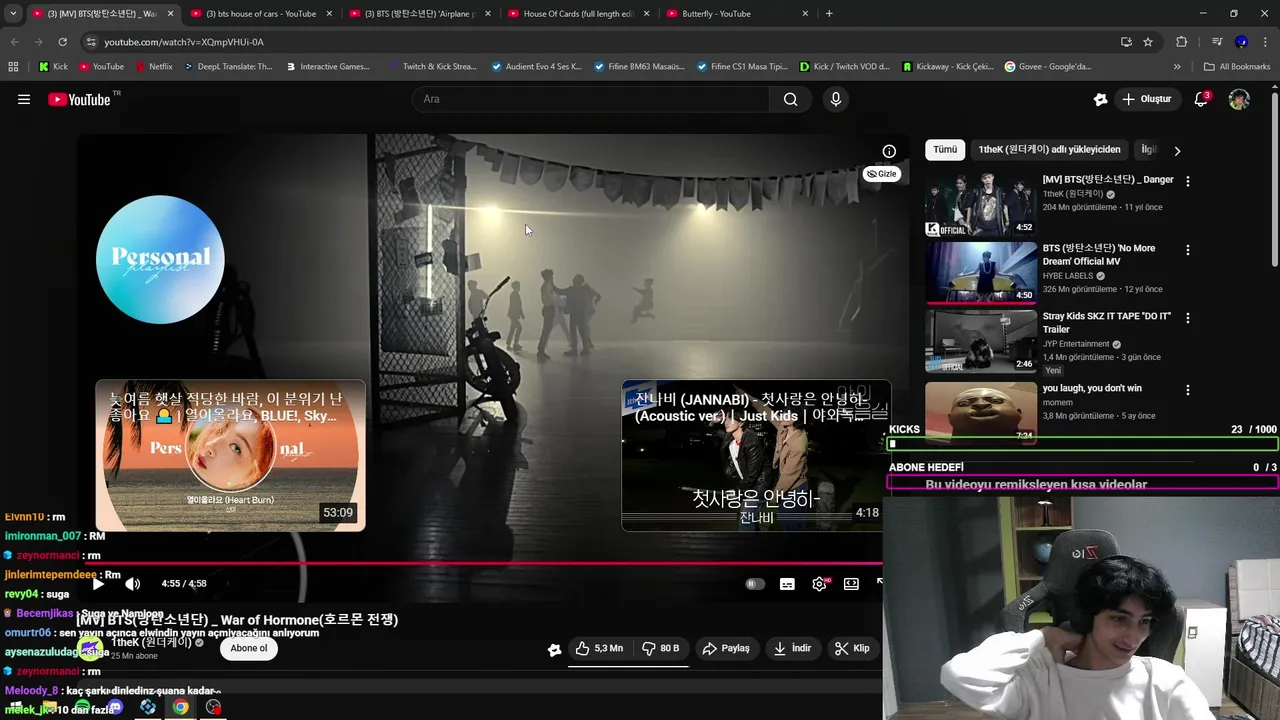Open options menu for BTS Danger video
This screenshot has height=720, width=1280.
[1187, 182]
